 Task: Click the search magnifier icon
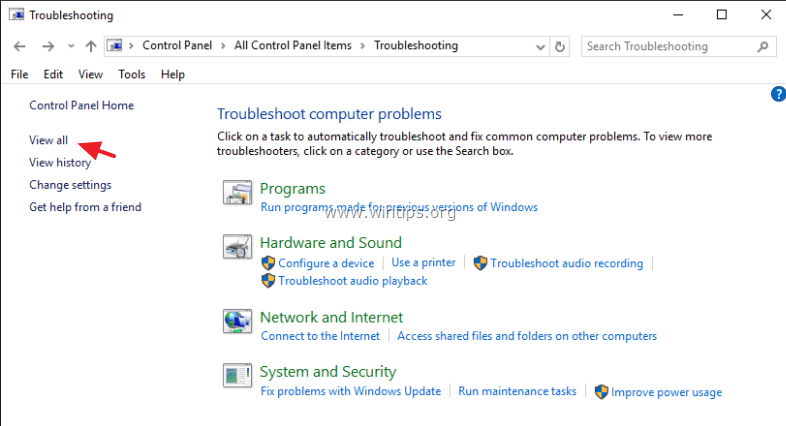763,47
